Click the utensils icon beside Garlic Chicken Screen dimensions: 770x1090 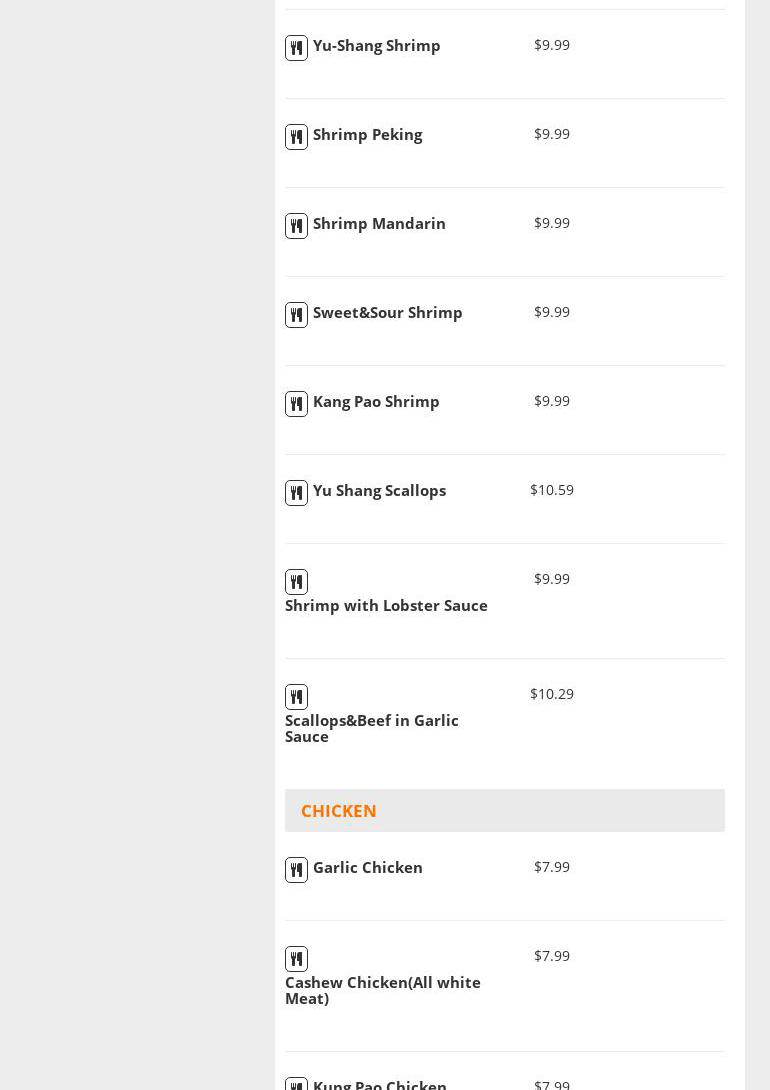tap(296, 870)
